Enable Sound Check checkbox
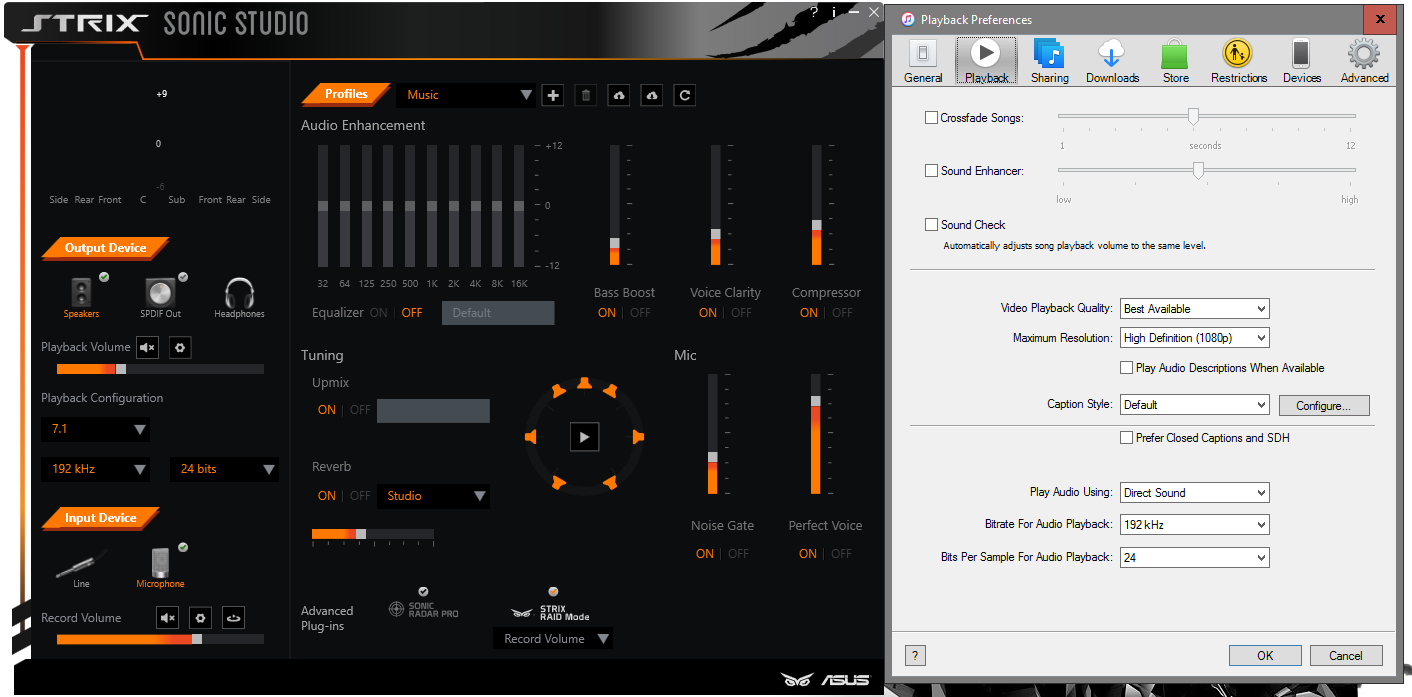 932,225
